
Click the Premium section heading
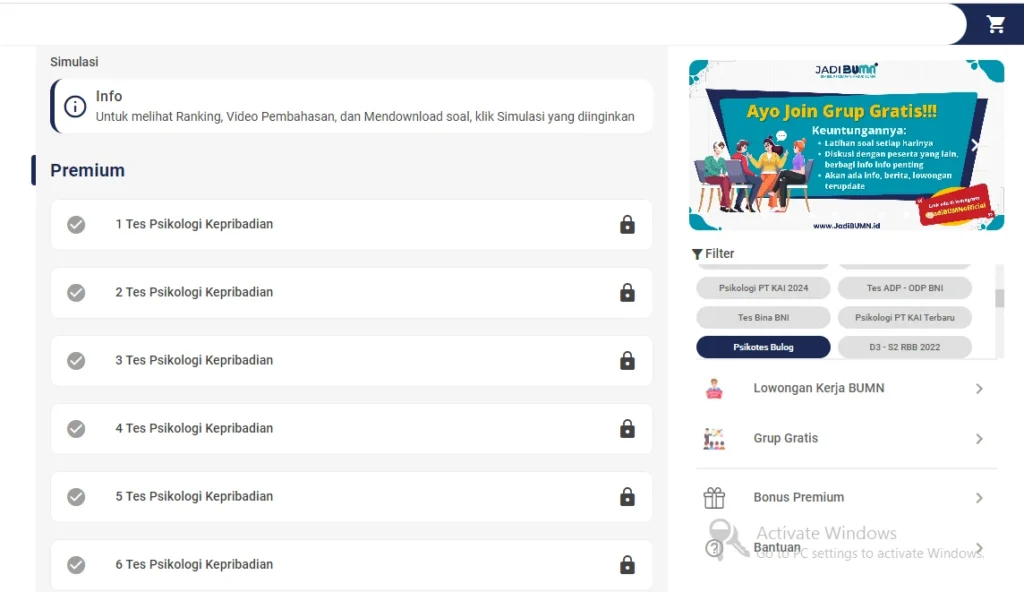click(88, 171)
